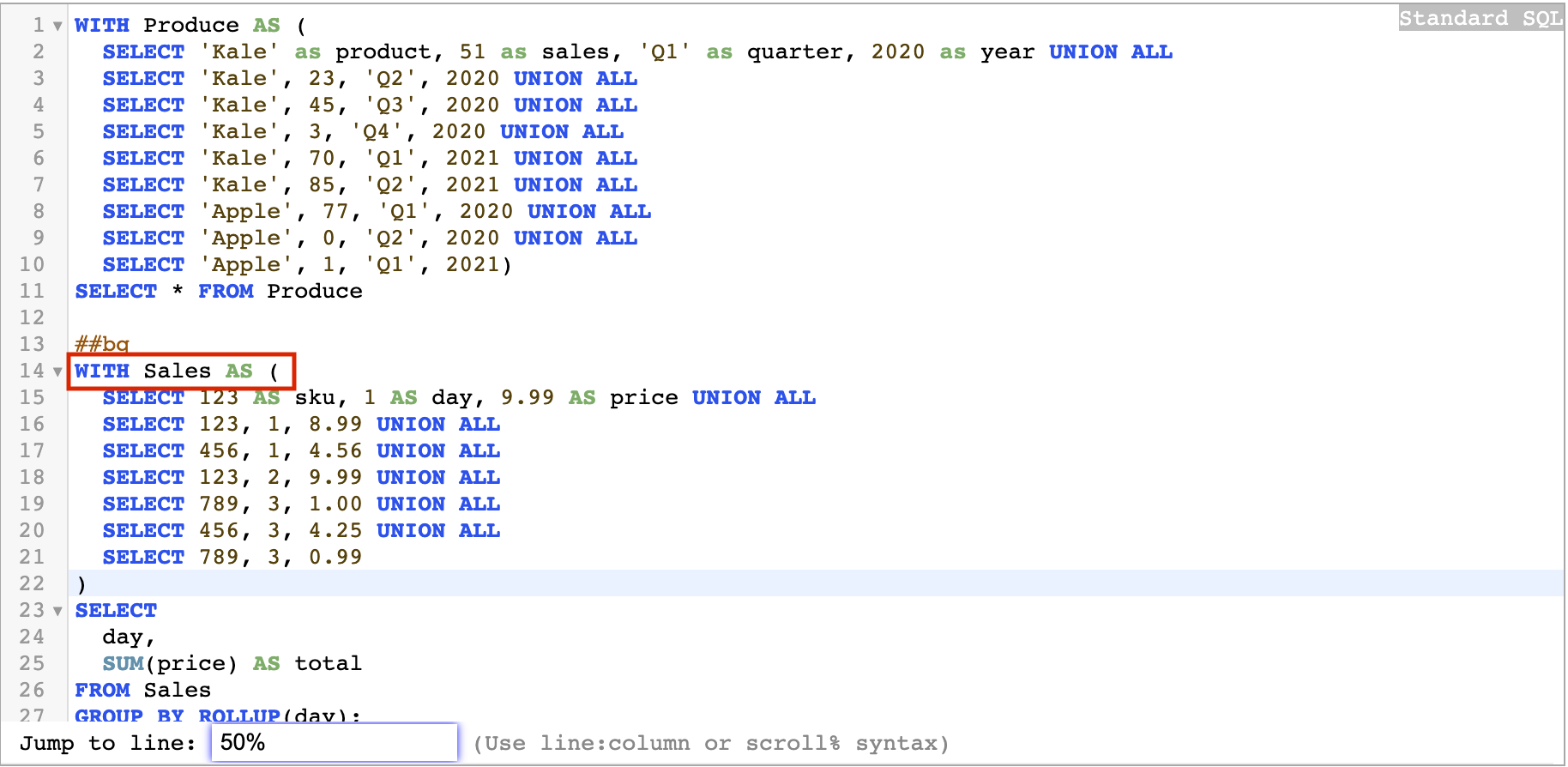The height and width of the screenshot is (767, 1568).
Task: Click the year 2021 on line 10
Action: pos(473,265)
